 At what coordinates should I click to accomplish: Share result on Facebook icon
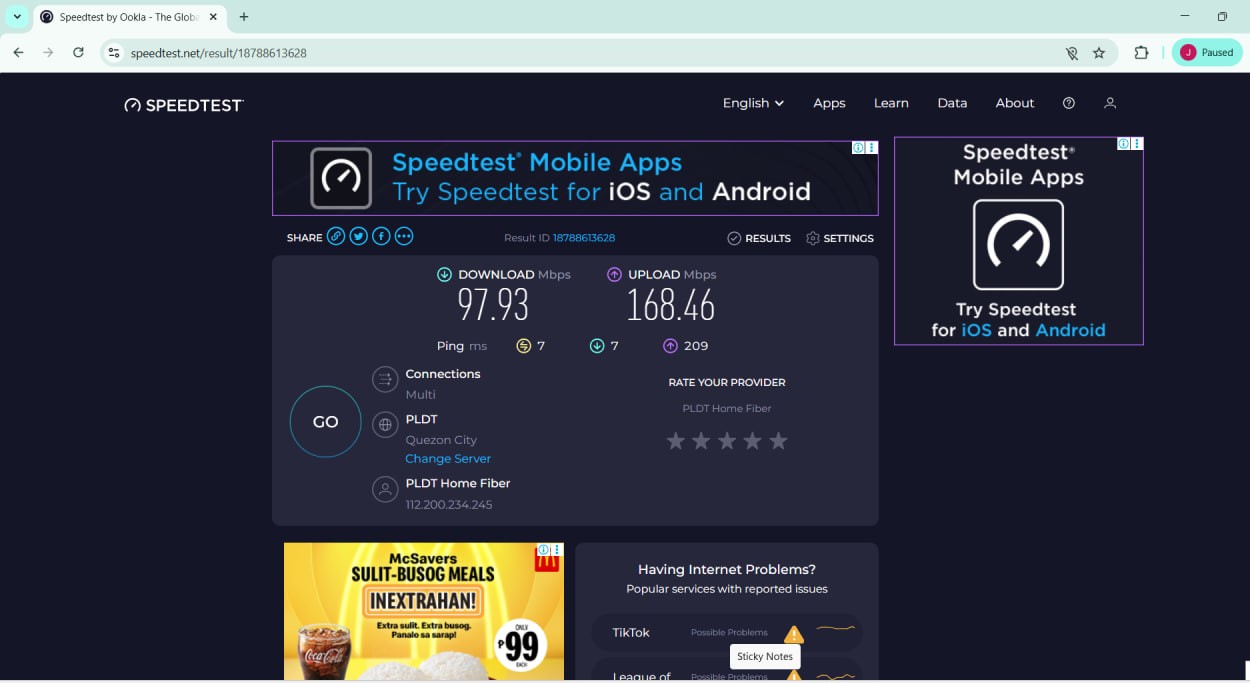coord(381,236)
